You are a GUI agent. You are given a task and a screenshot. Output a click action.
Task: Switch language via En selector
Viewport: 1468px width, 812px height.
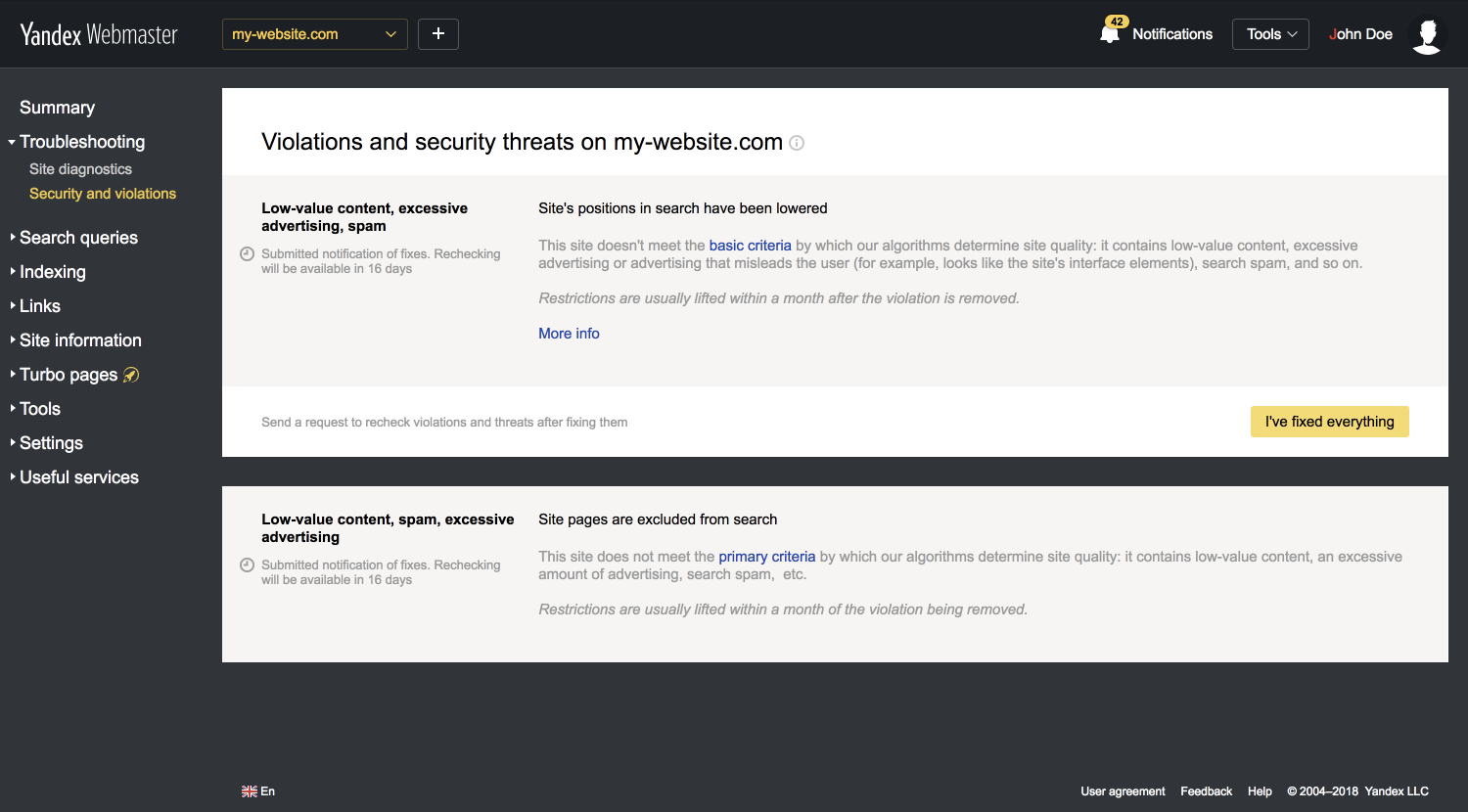268,791
